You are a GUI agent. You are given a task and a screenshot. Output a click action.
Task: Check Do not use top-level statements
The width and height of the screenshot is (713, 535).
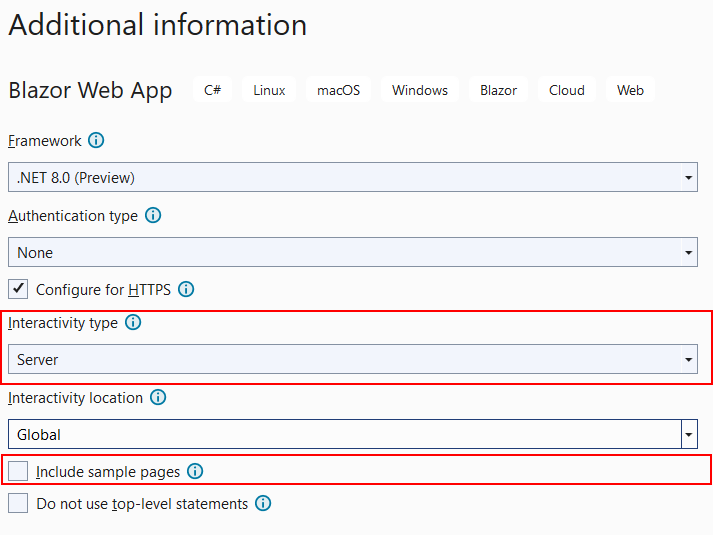pyautogui.click(x=18, y=504)
